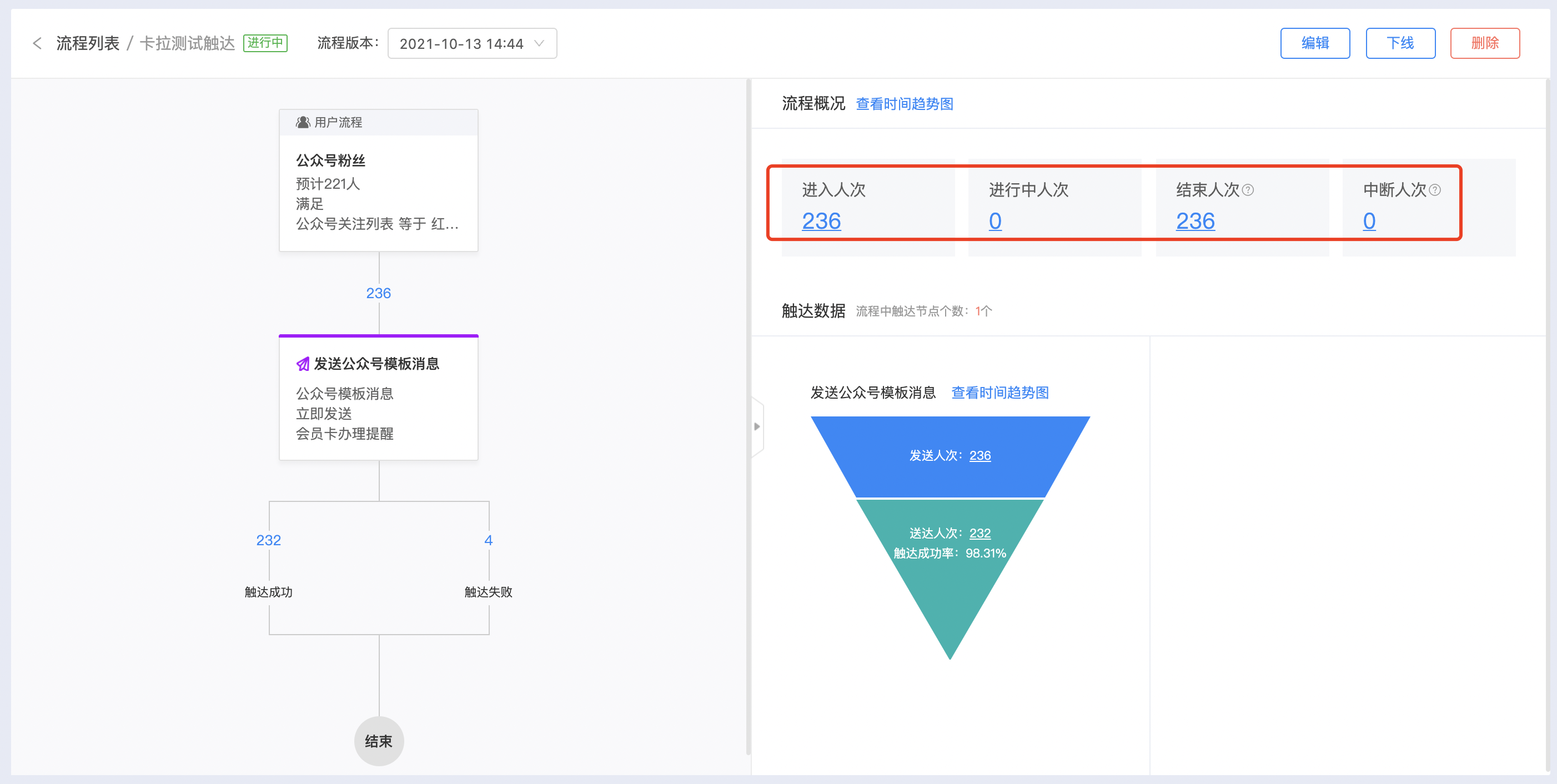Click the 删除 button
Viewport: 1557px width, 784px height.
point(1484,43)
